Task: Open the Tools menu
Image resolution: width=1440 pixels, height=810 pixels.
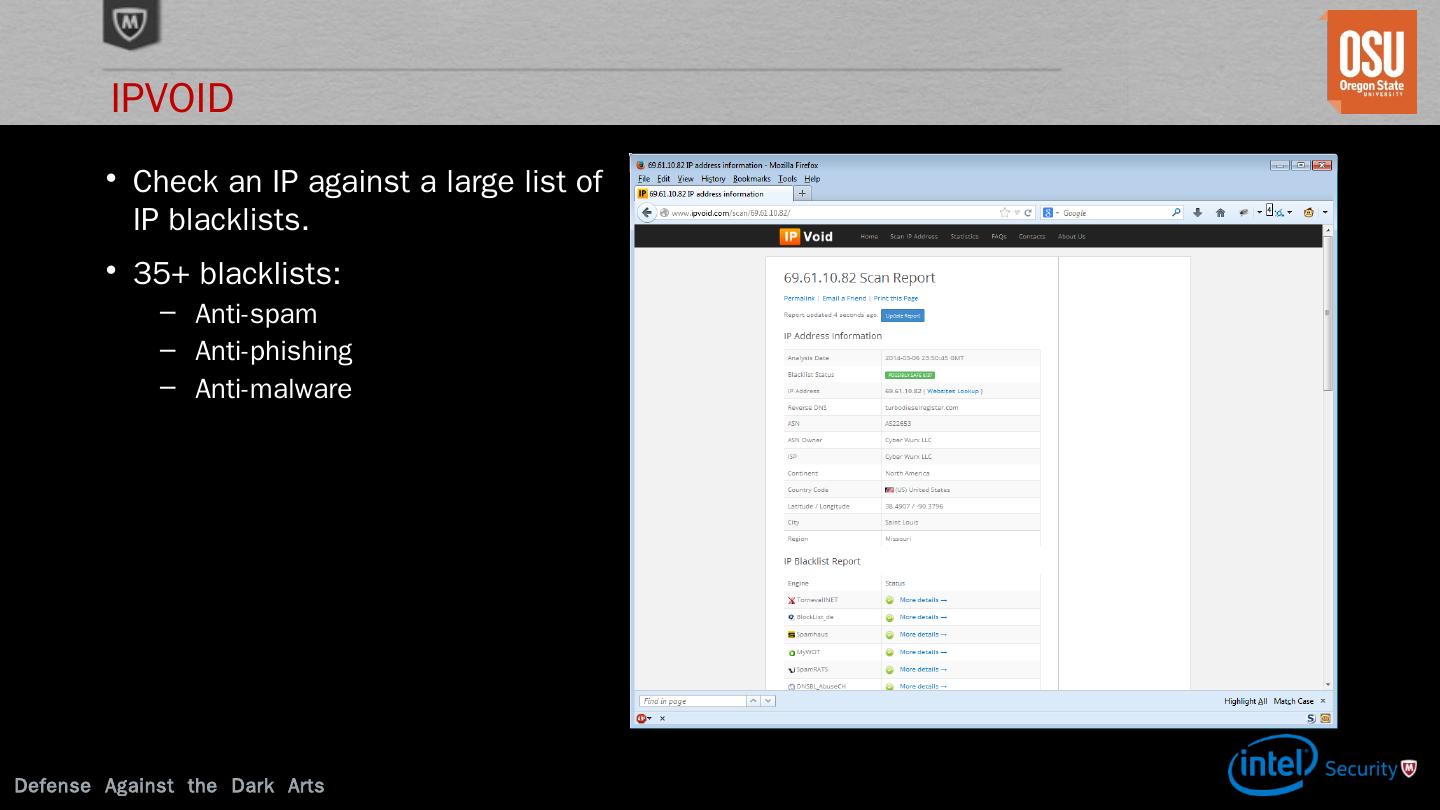Action: [x=788, y=179]
